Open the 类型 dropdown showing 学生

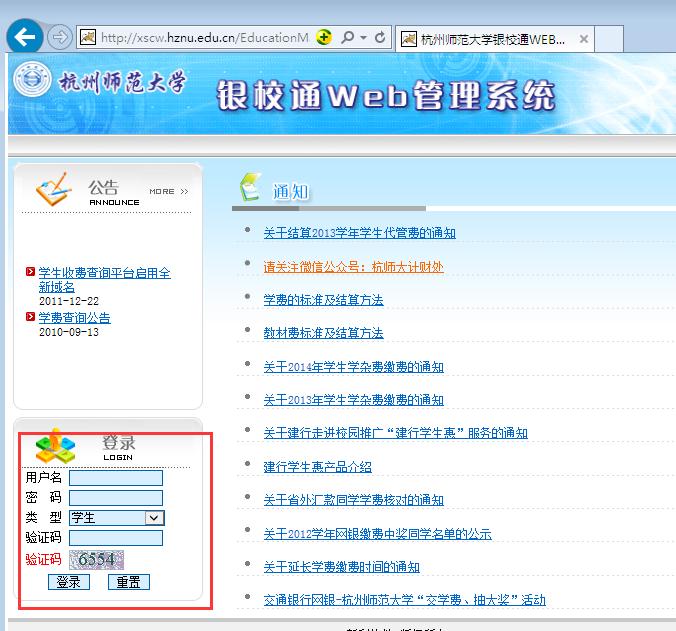pos(117,518)
